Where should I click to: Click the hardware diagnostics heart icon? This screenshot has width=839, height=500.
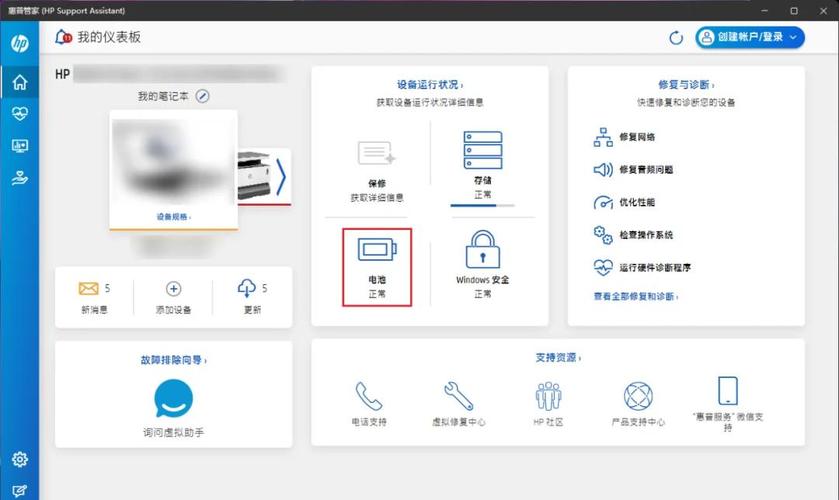pyautogui.click(x=603, y=267)
